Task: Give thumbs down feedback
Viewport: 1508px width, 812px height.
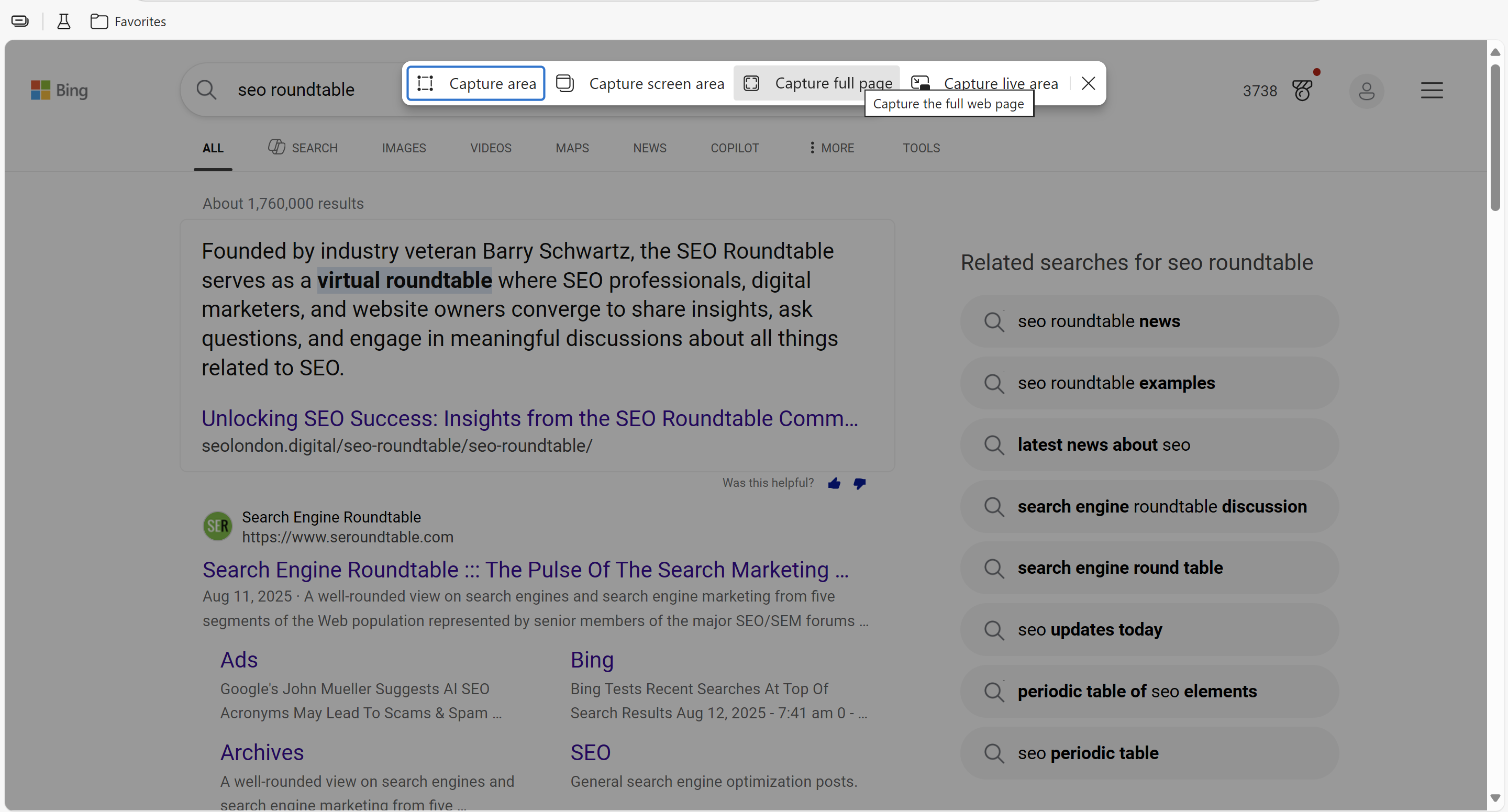Action: [x=859, y=483]
